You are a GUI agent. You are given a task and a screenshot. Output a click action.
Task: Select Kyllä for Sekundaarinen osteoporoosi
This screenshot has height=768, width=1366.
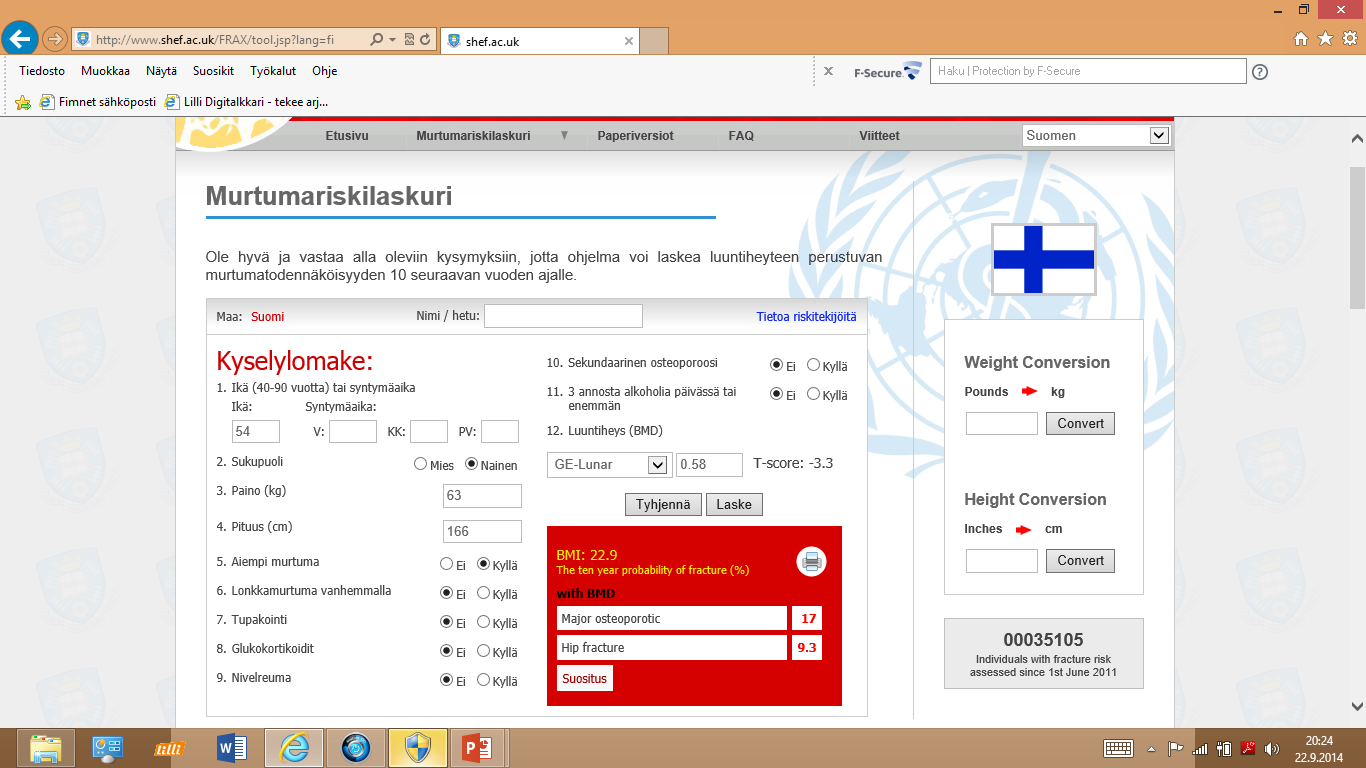click(x=813, y=365)
